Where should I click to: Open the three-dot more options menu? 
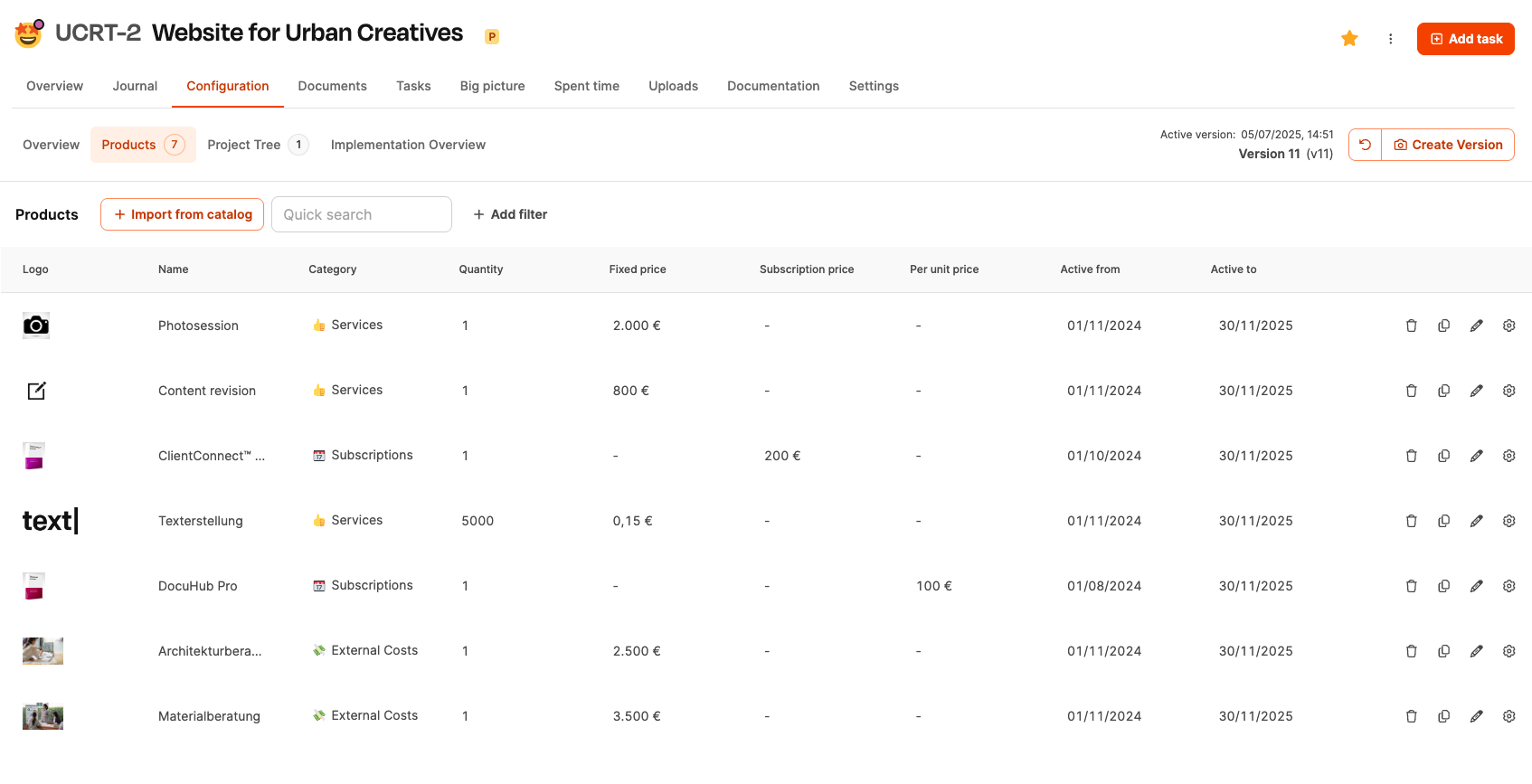1390,39
